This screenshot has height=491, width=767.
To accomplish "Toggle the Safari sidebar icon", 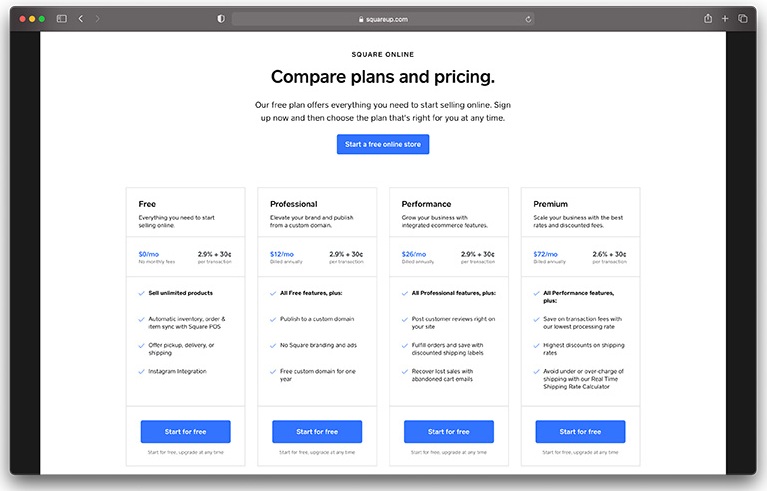I will (x=62, y=19).
